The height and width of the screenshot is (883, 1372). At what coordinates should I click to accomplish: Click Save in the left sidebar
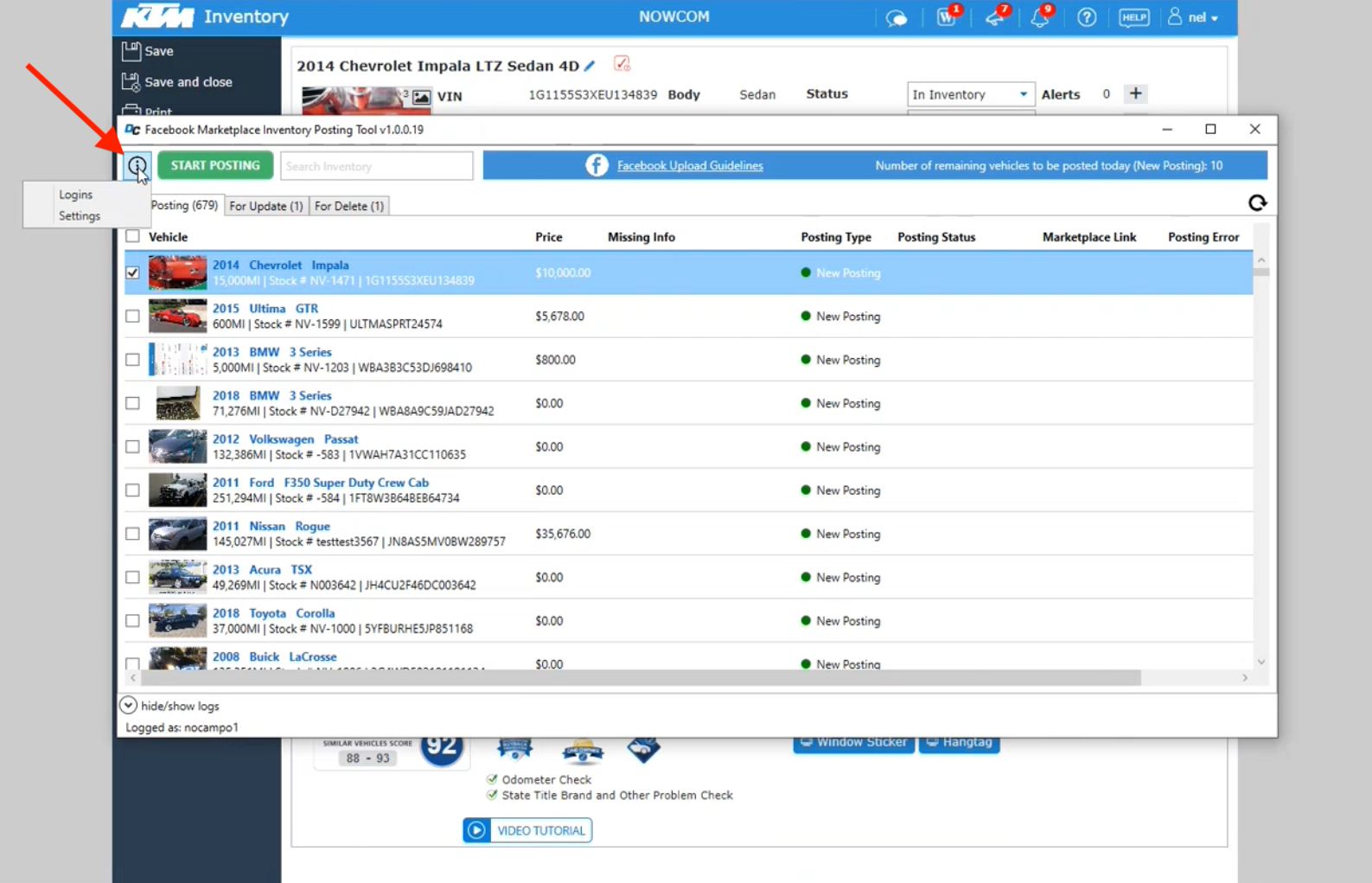(148, 51)
